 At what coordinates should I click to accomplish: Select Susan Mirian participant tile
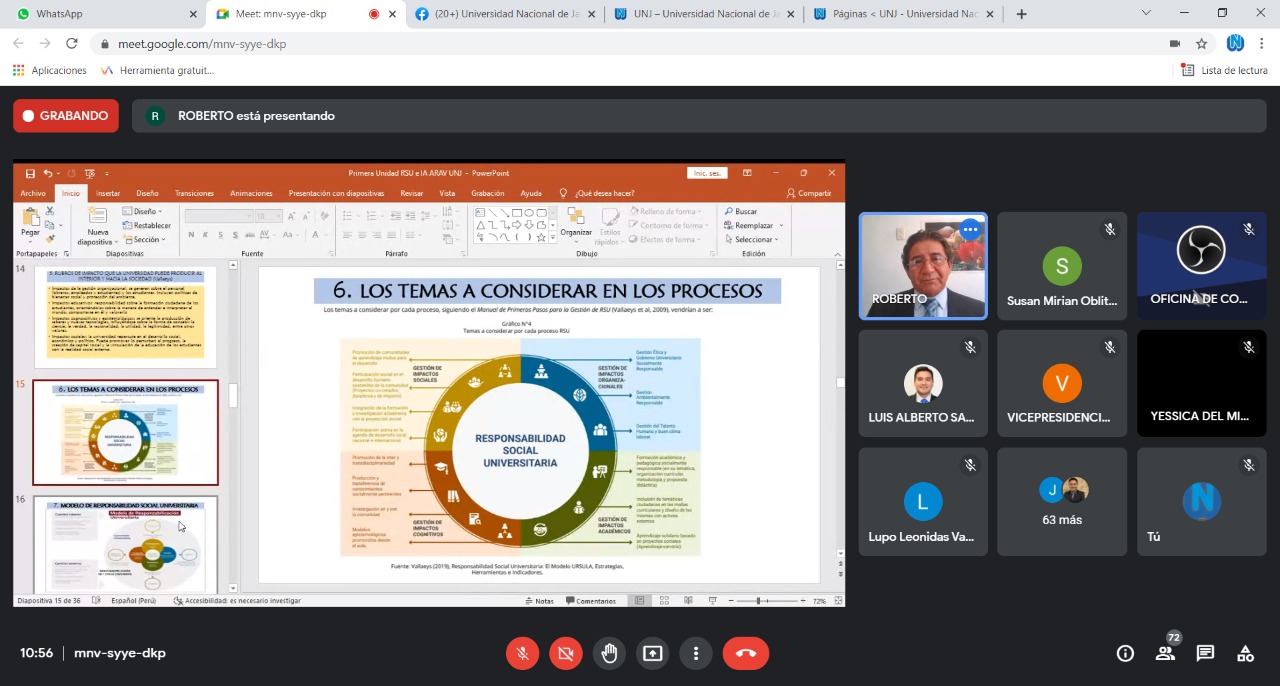pos(1062,266)
